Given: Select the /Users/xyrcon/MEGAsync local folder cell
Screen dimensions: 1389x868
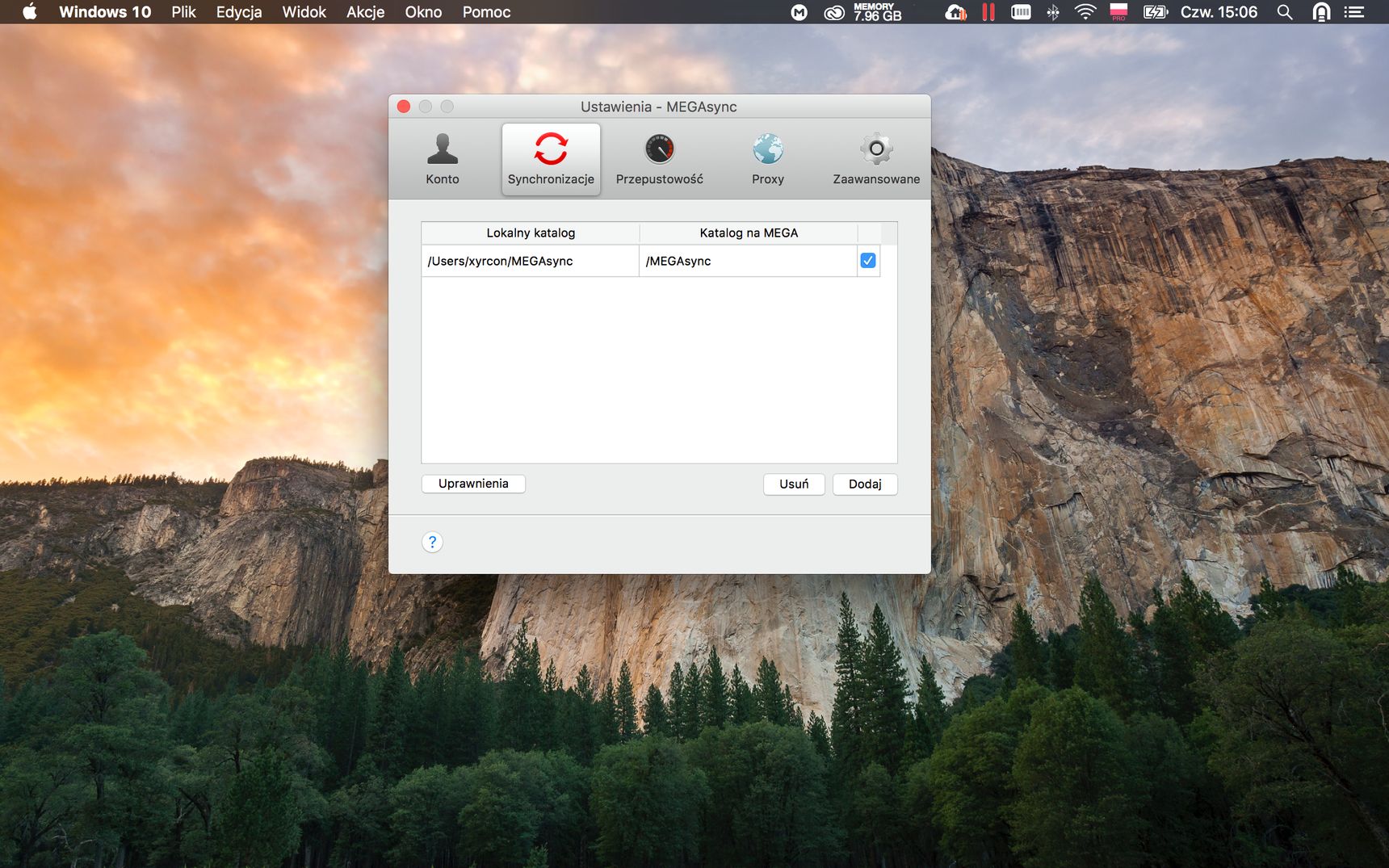Looking at the screenshot, I should [x=530, y=261].
